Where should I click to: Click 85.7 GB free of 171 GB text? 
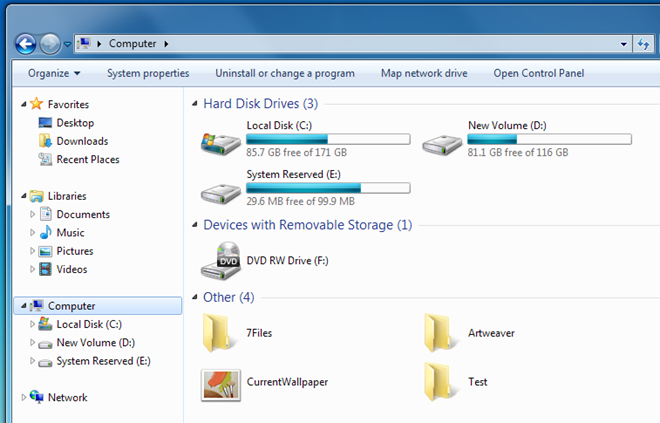click(x=297, y=152)
